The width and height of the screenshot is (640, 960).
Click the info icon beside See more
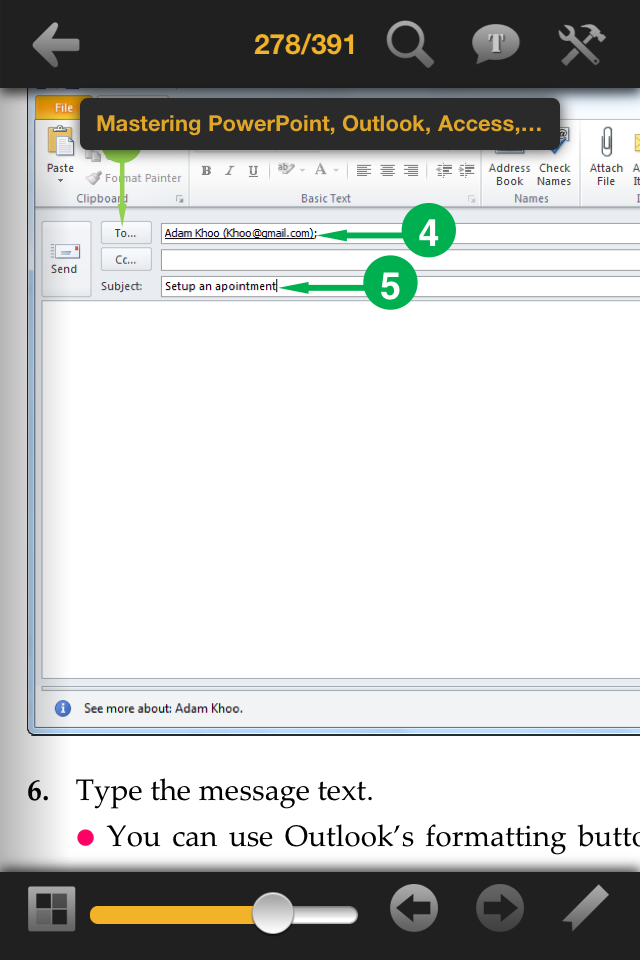(63, 708)
